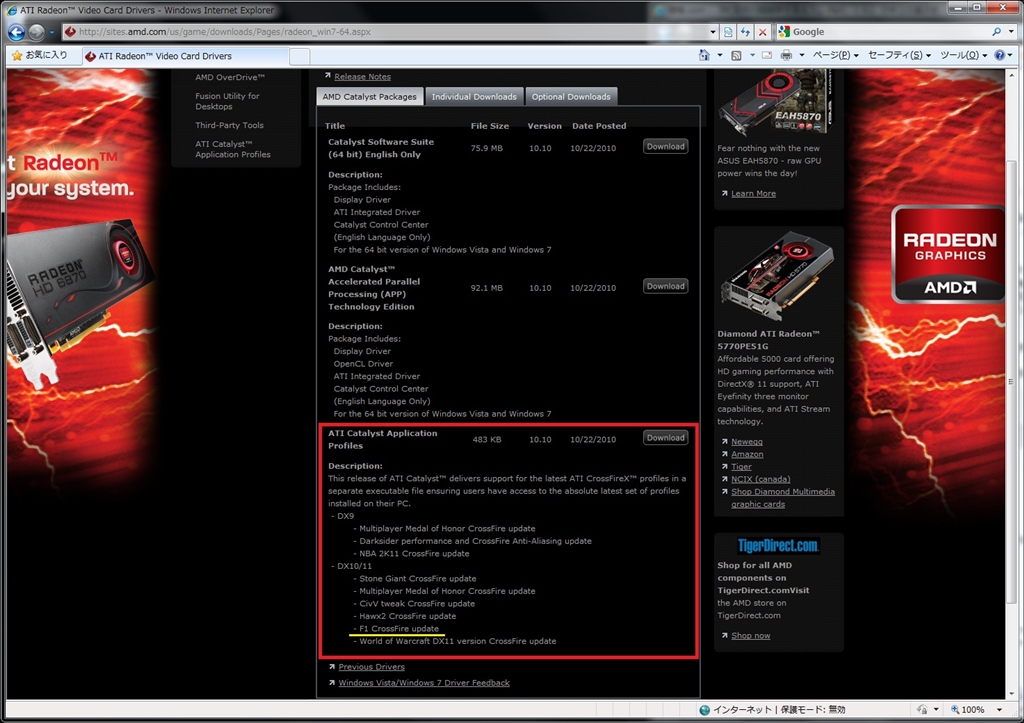Download ATI Catalyst Application Profiles

point(665,438)
